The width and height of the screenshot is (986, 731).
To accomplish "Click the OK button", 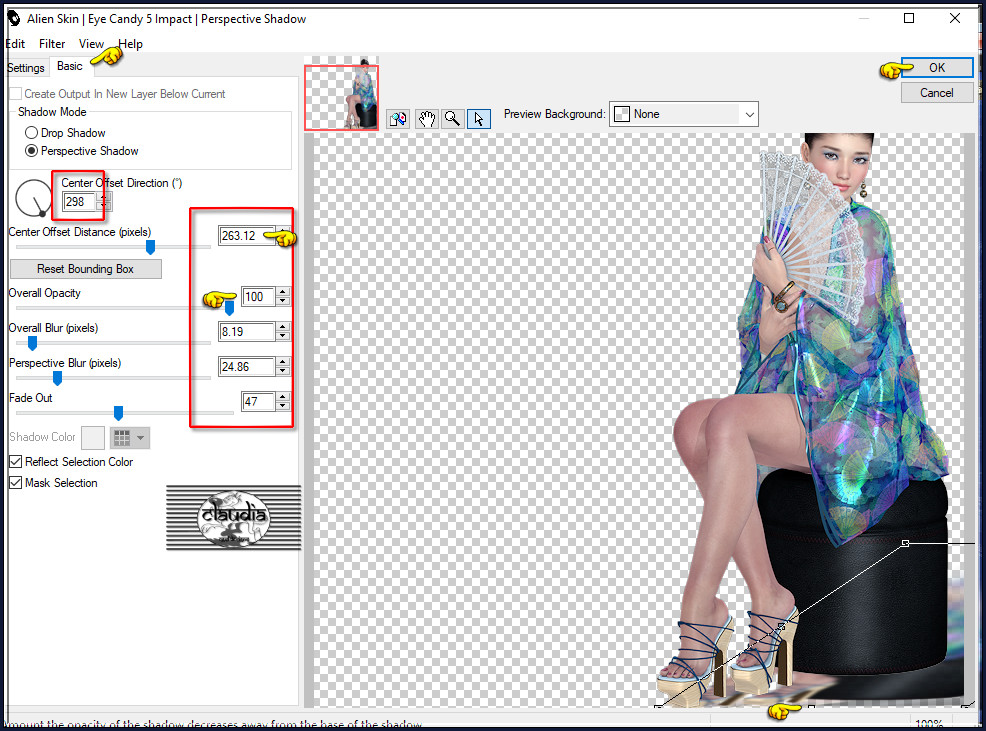I will coord(937,68).
